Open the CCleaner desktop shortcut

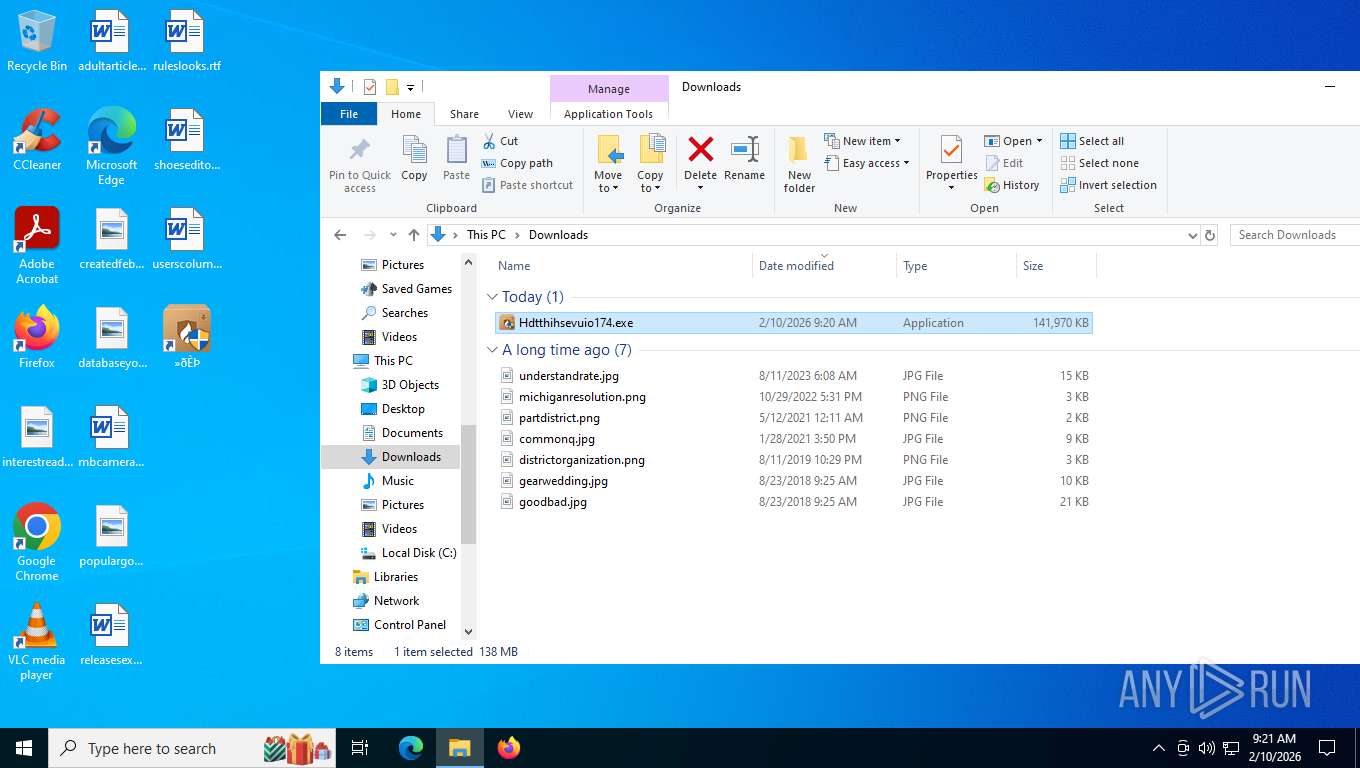click(x=37, y=140)
